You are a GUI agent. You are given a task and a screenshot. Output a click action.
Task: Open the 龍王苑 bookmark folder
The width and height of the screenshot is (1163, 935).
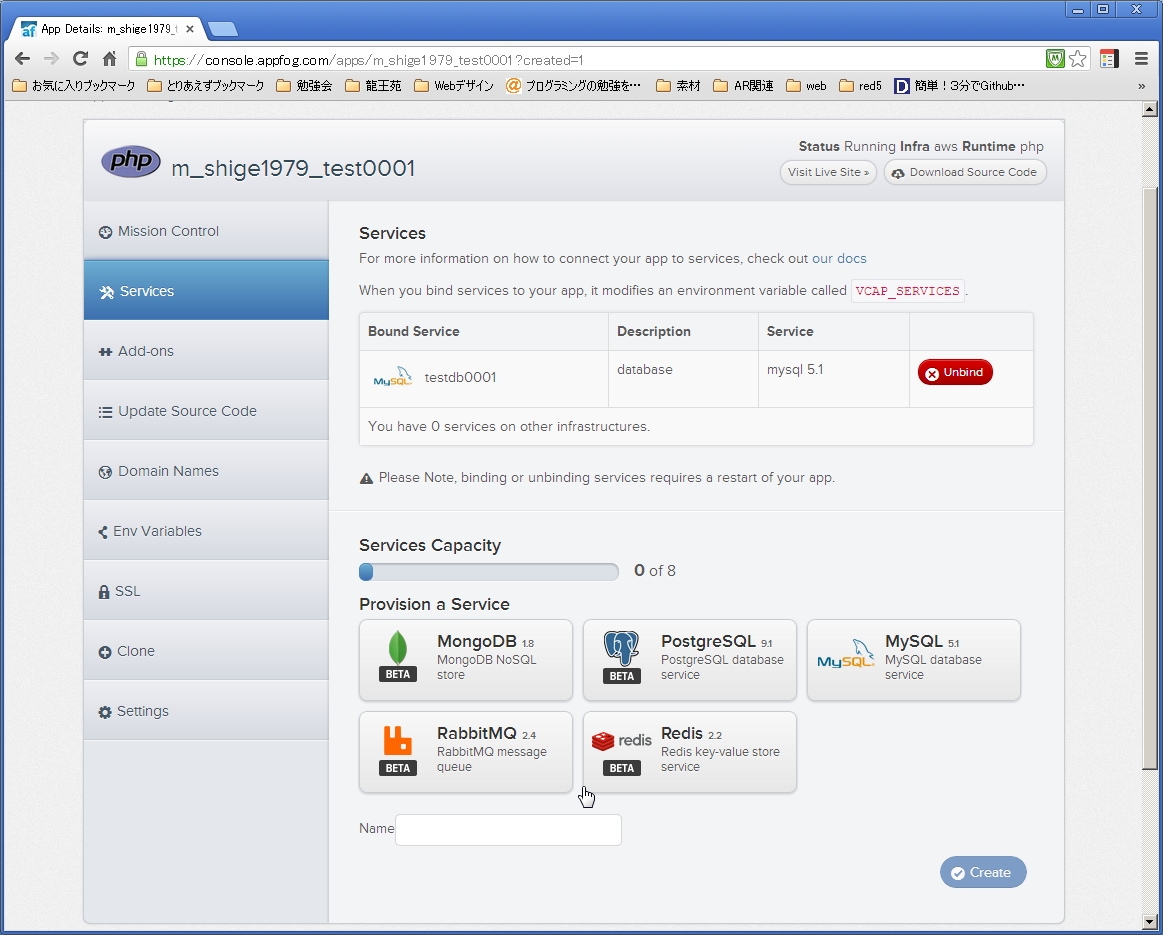[x=373, y=86]
